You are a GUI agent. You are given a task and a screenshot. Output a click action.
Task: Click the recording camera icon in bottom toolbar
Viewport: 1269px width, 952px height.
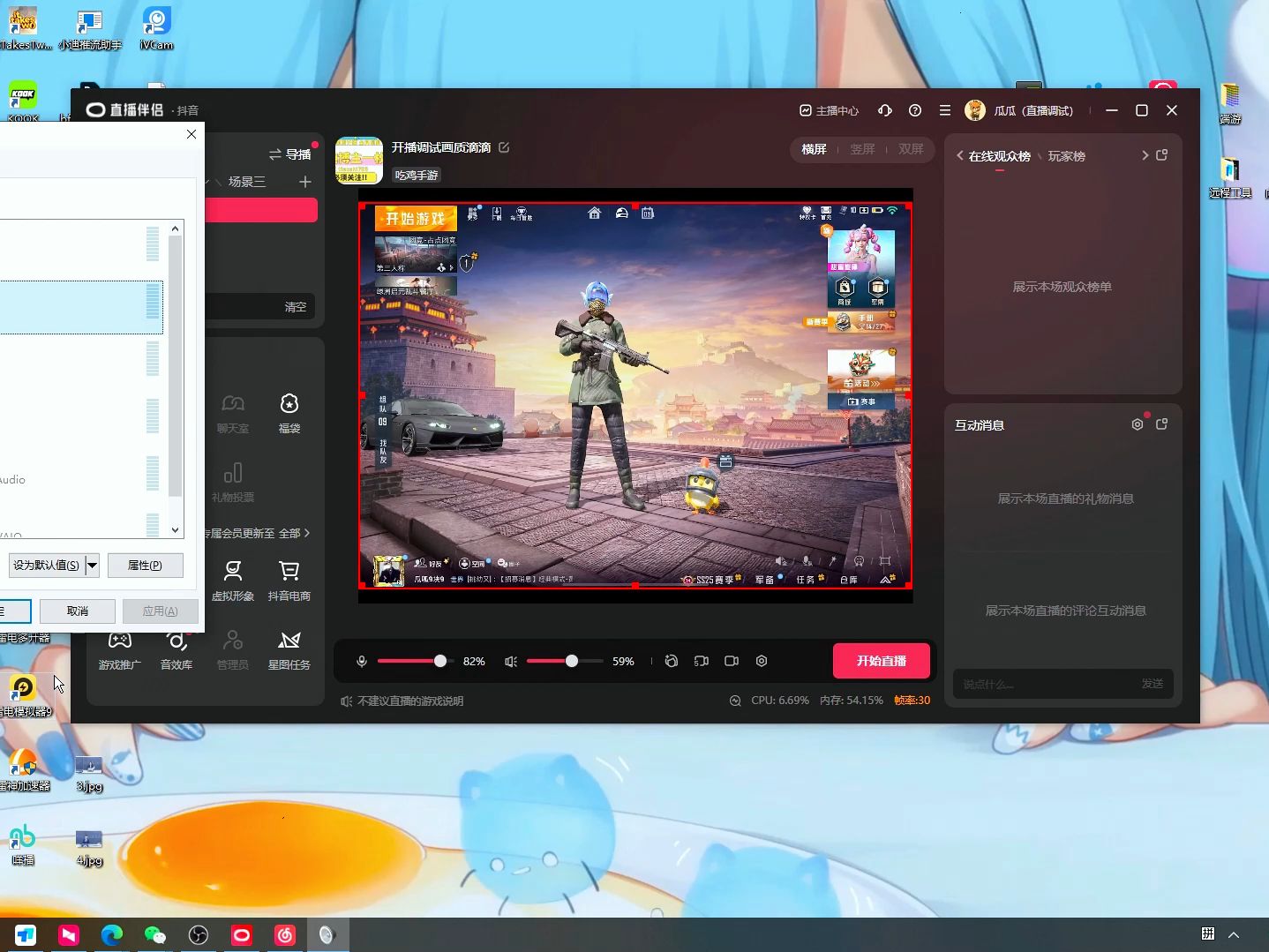point(732,661)
